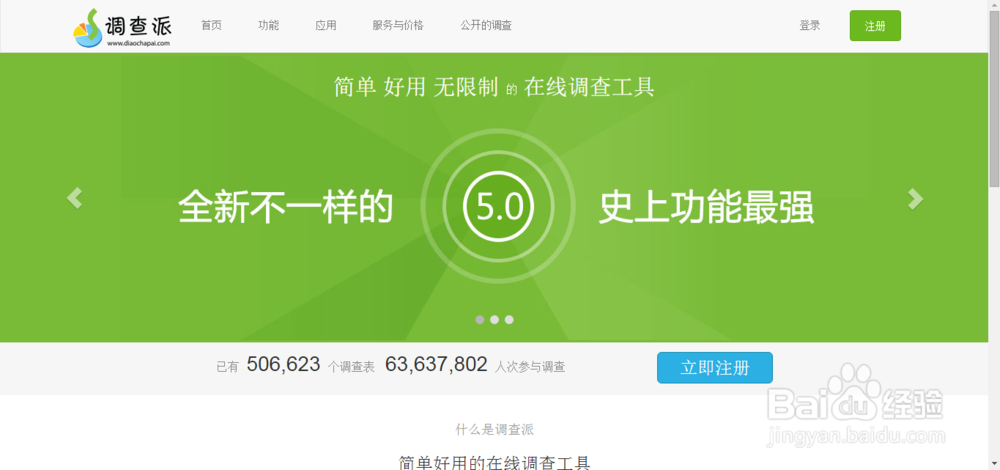Open the 功能 menu item
This screenshot has width=1000, height=470.
pos(268,26)
